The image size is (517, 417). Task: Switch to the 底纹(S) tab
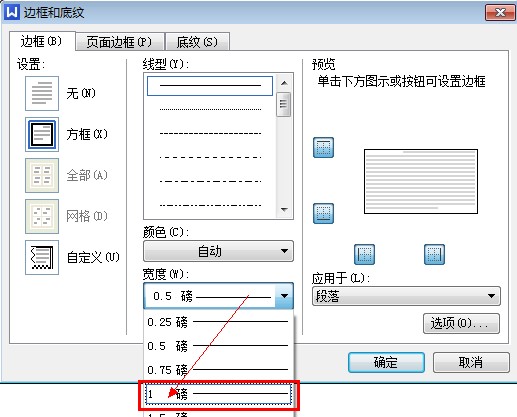(x=197, y=42)
